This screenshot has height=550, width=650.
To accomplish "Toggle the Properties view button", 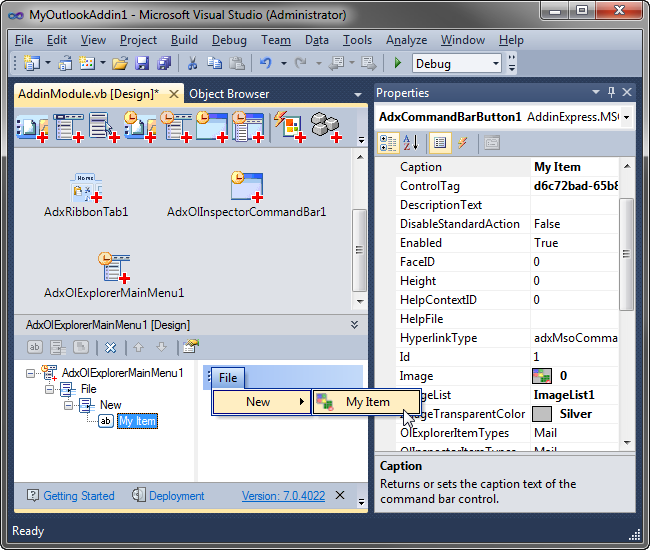I will (x=440, y=143).
